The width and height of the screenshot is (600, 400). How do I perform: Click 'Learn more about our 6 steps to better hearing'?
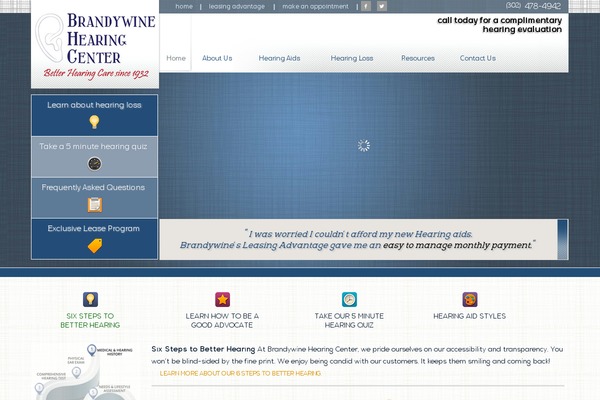pos(240,373)
